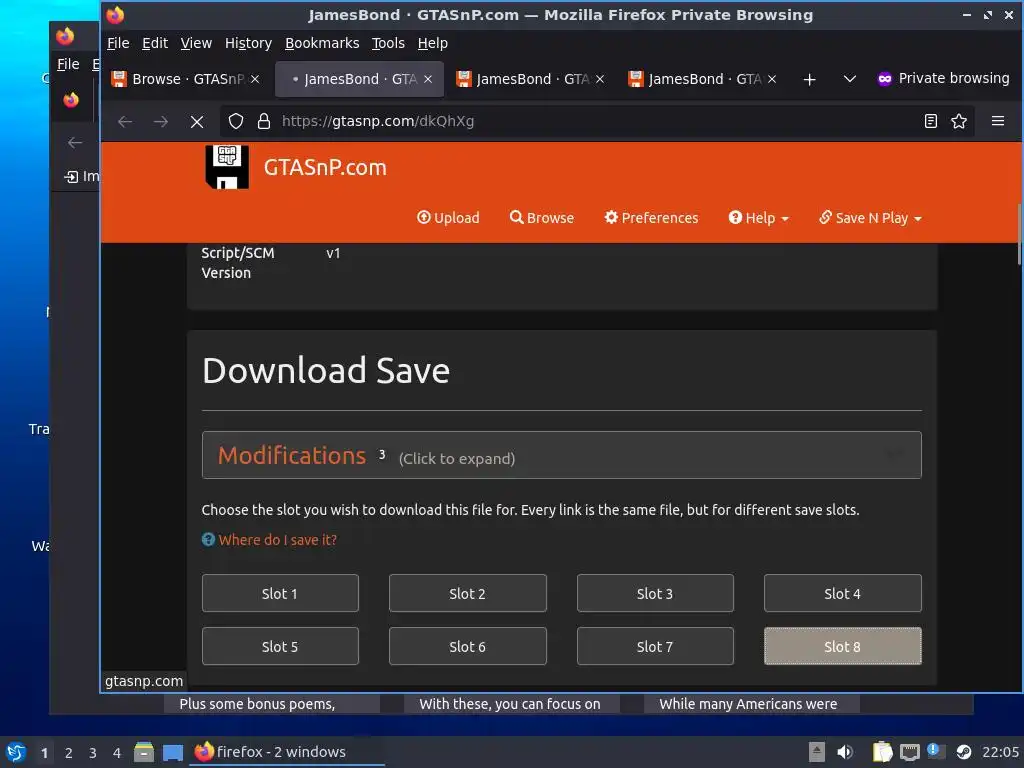Click the padlock site security icon
Screen dimensions: 1024x768
264,121
